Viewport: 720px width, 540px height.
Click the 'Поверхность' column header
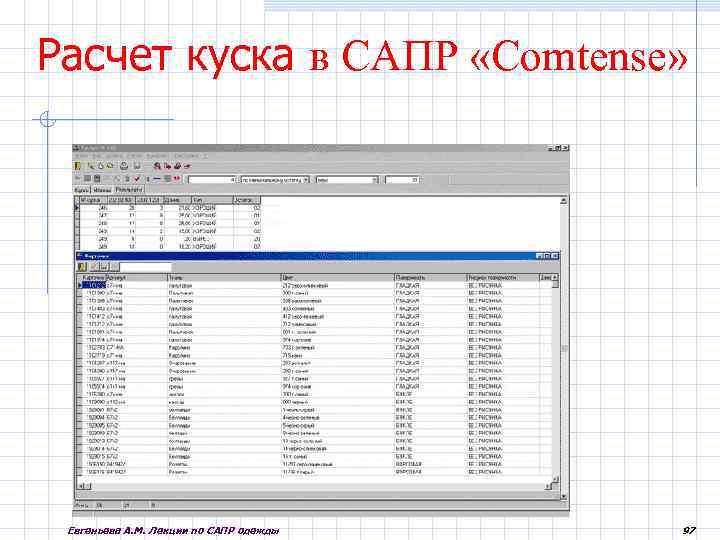[x=430, y=277]
